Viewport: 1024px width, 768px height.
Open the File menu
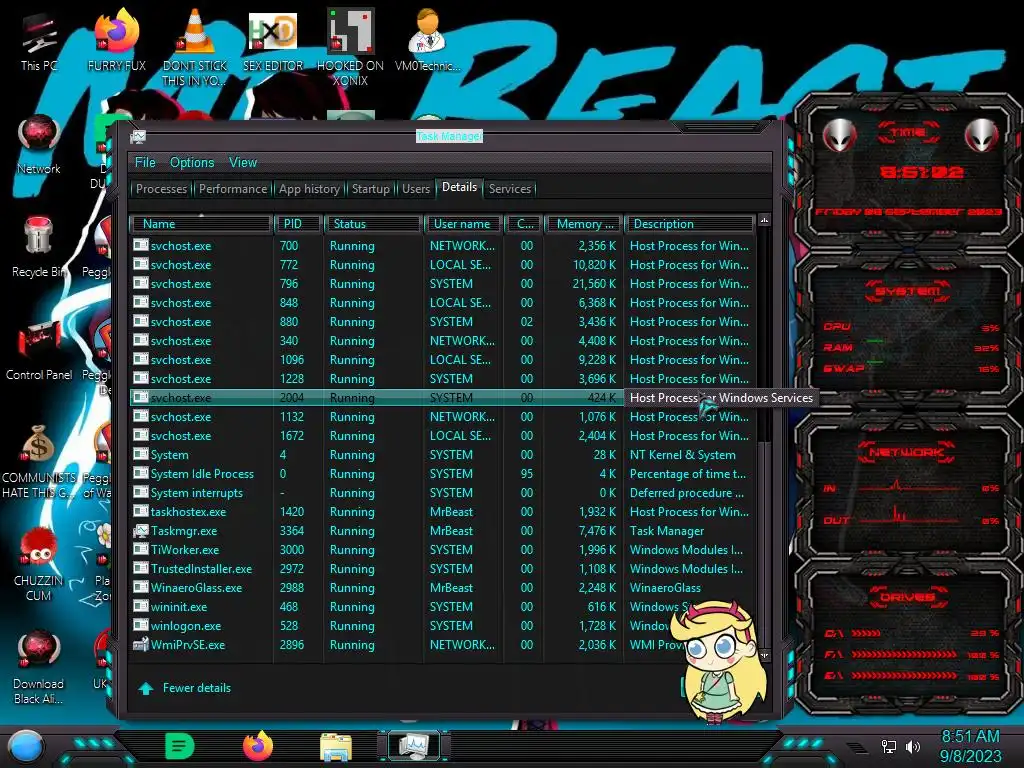(145, 163)
